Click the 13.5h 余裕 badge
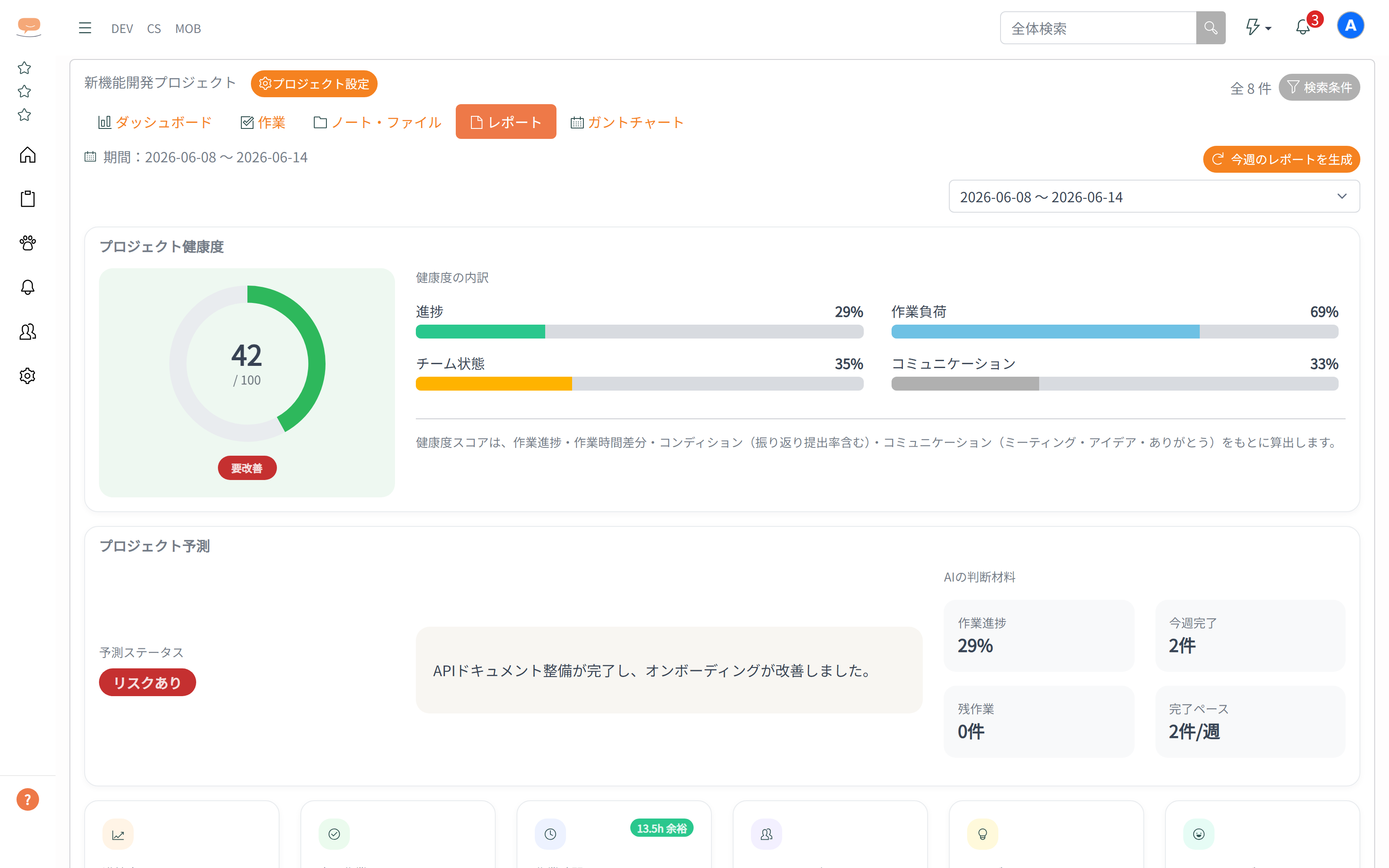This screenshot has height=868, width=1389. 662,829
